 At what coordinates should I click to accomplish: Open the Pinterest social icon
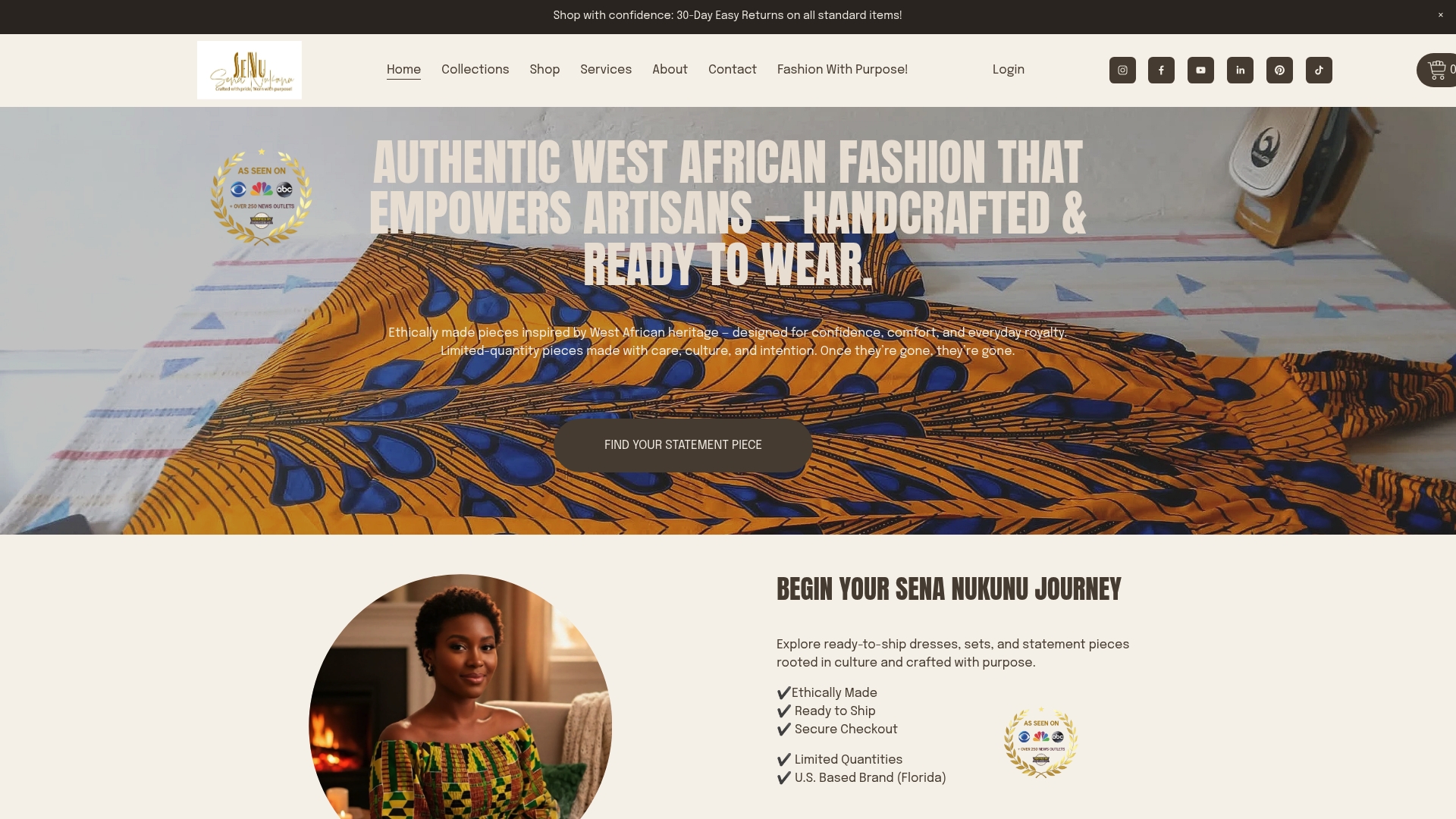tap(1279, 70)
